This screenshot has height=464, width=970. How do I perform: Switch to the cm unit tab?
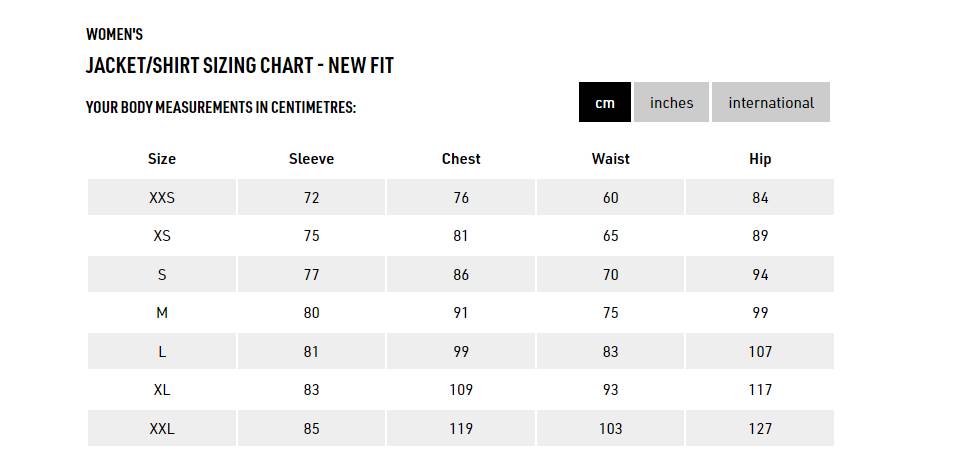tap(604, 102)
